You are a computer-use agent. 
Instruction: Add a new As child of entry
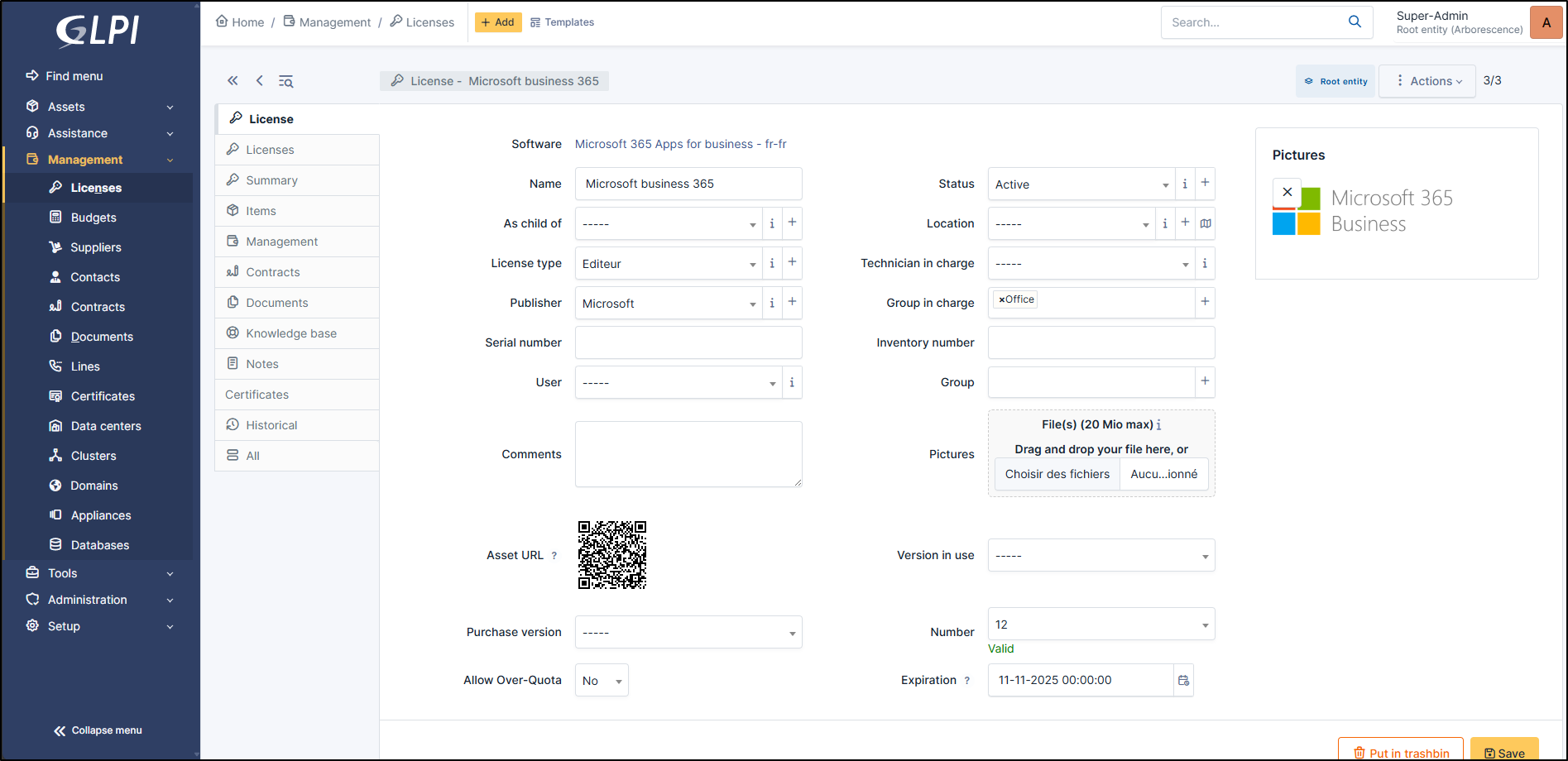coord(792,223)
